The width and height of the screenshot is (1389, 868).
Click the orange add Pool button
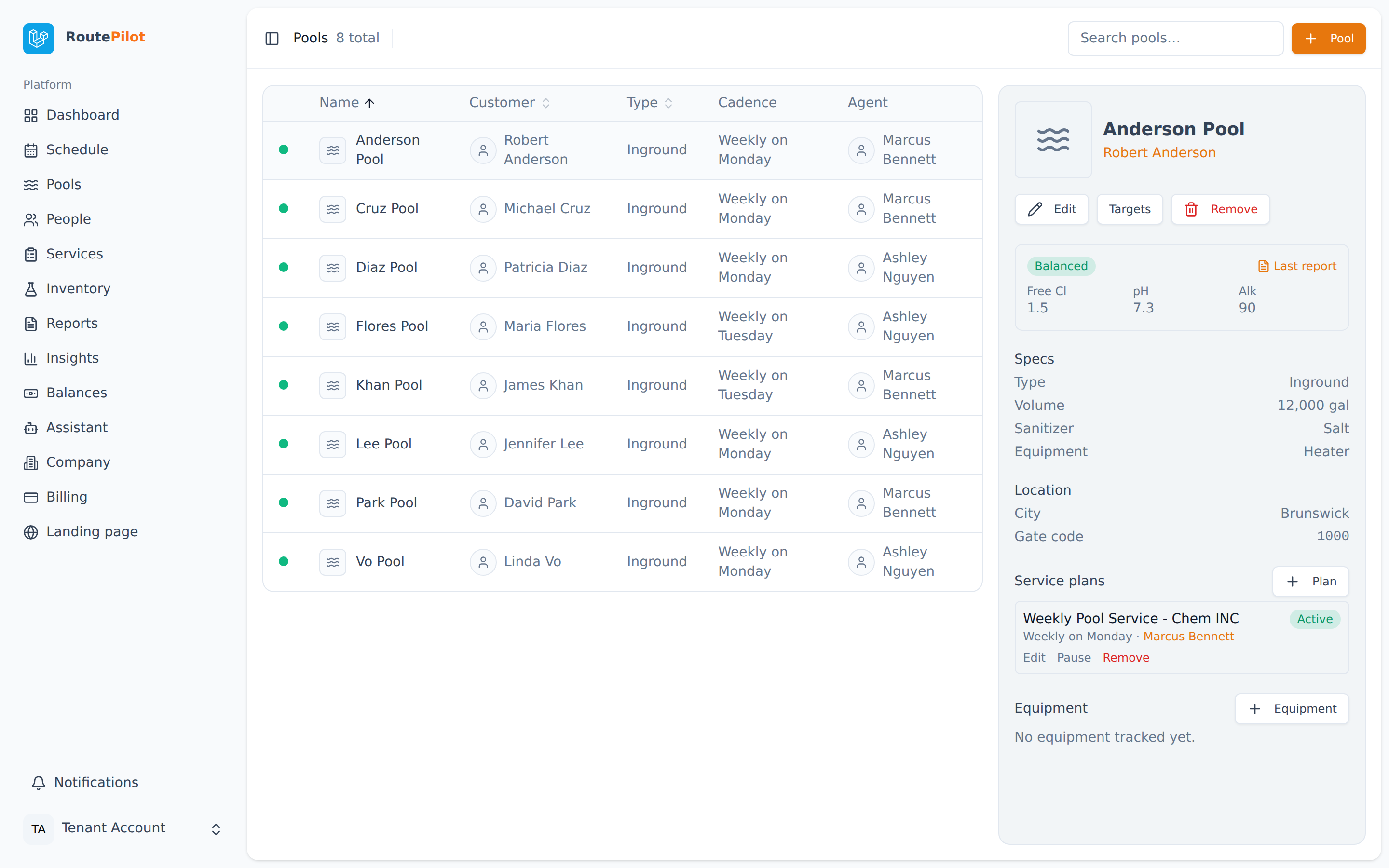[x=1328, y=39]
